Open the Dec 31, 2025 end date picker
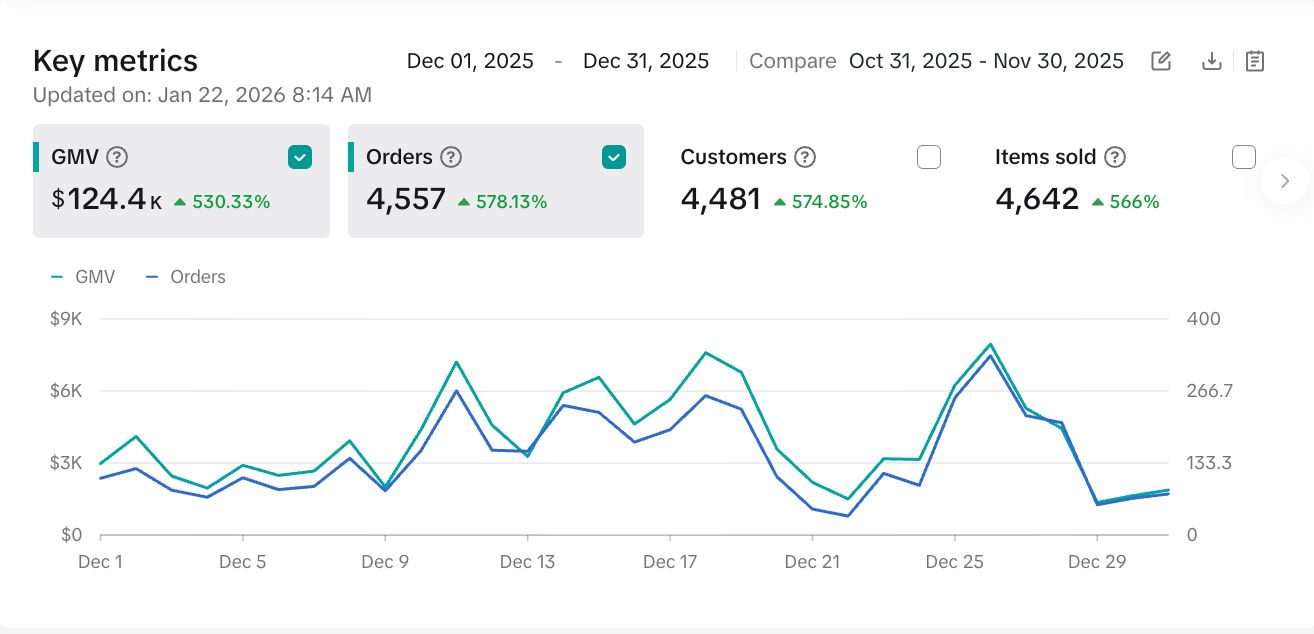 [x=646, y=61]
